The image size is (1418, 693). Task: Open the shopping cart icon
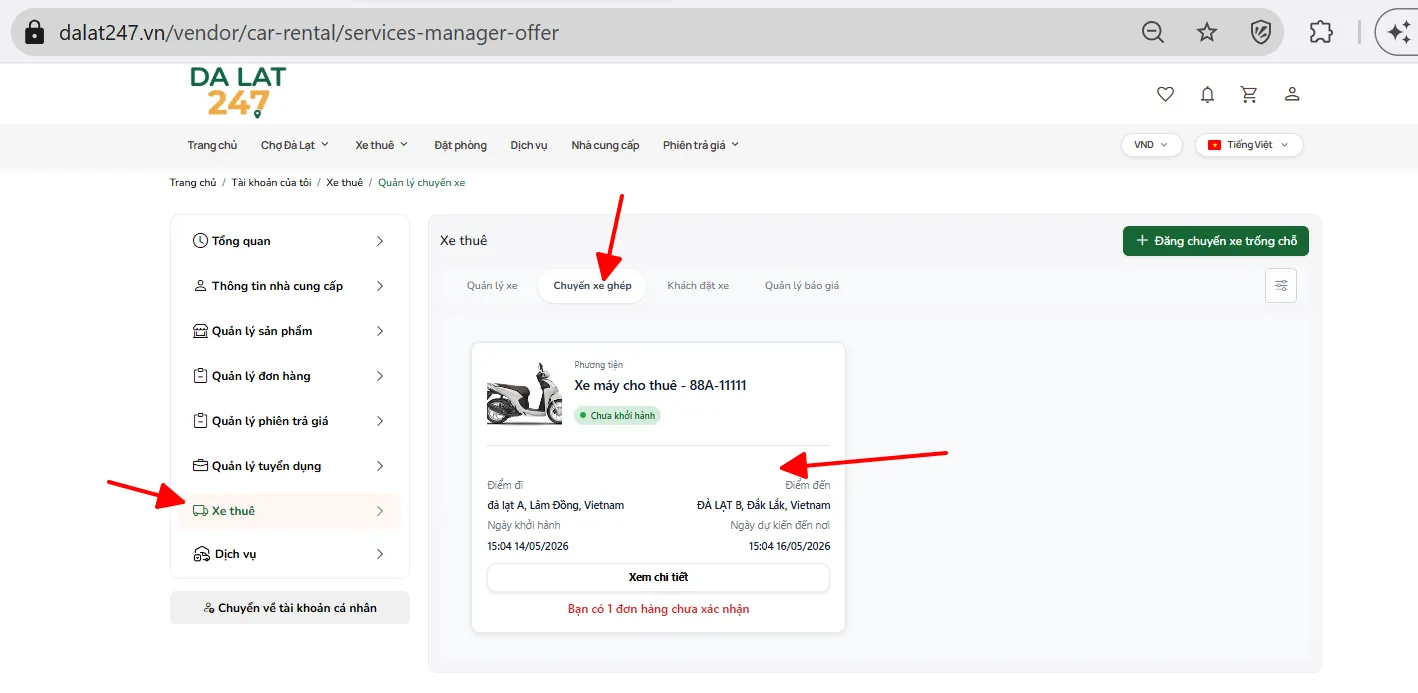point(1249,94)
